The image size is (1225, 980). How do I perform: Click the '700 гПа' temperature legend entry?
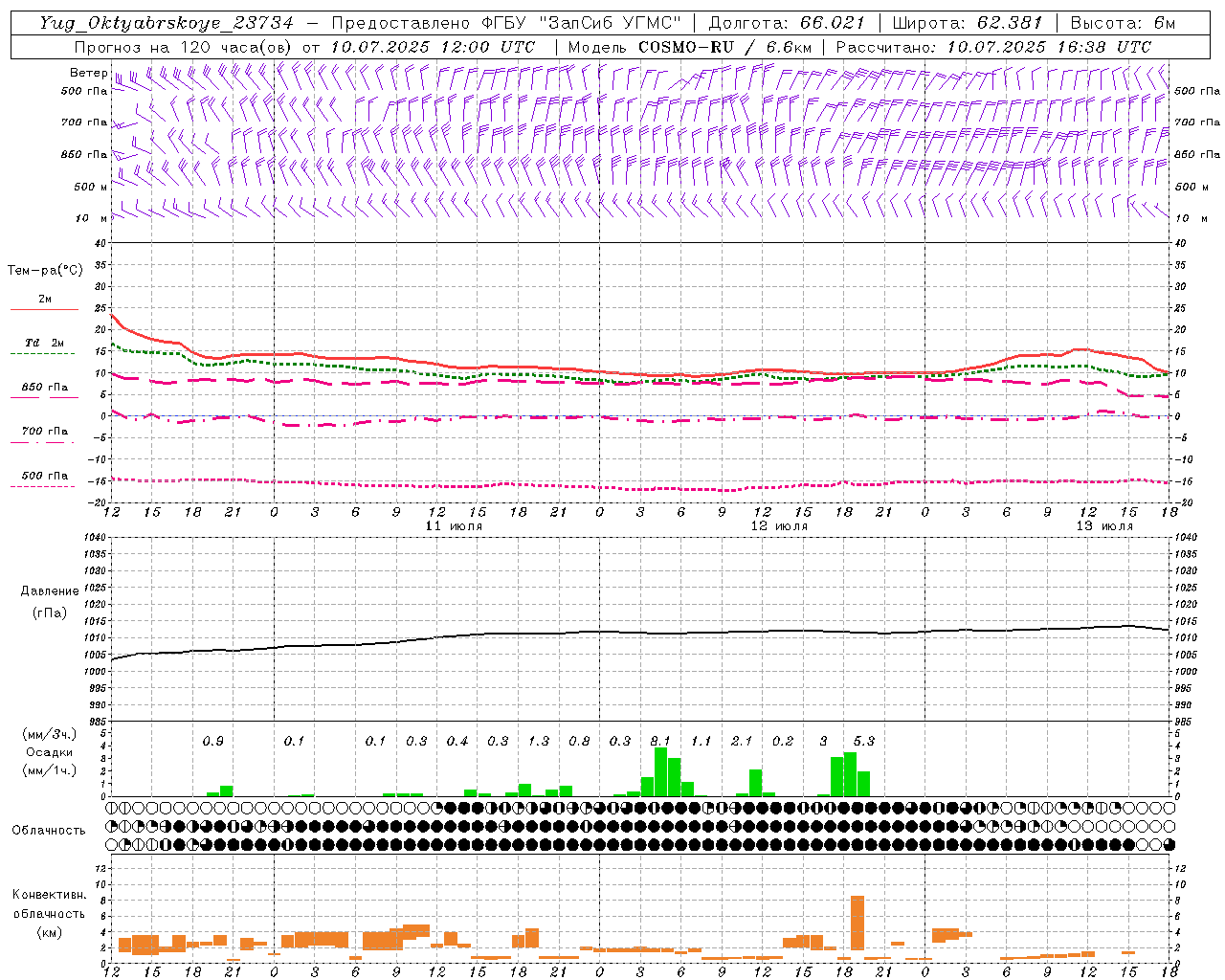point(45,432)
